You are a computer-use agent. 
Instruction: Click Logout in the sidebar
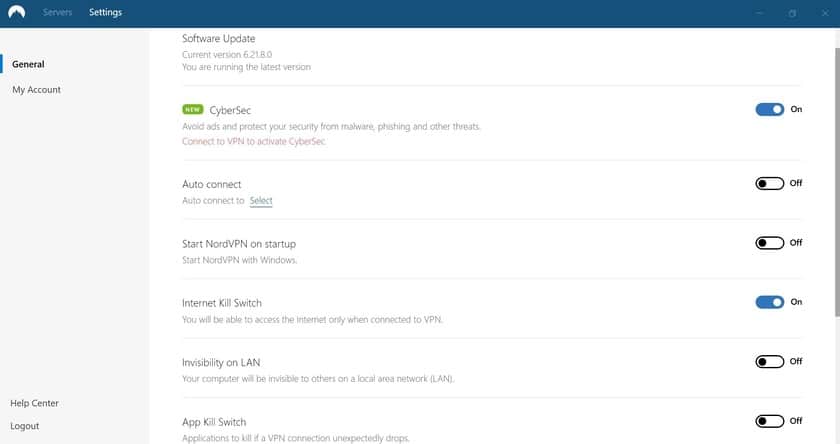point(25,426)
